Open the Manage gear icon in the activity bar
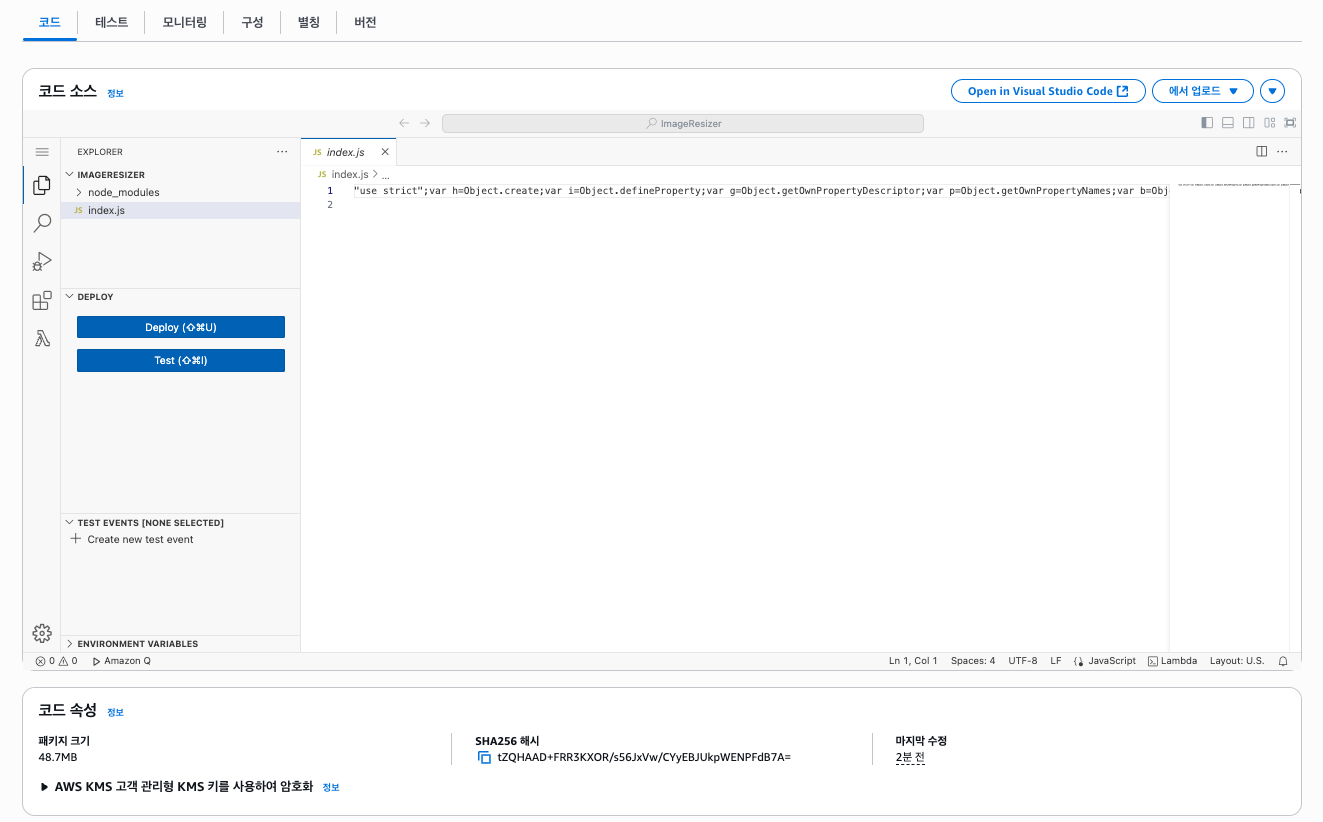 [x=42, y=633]
